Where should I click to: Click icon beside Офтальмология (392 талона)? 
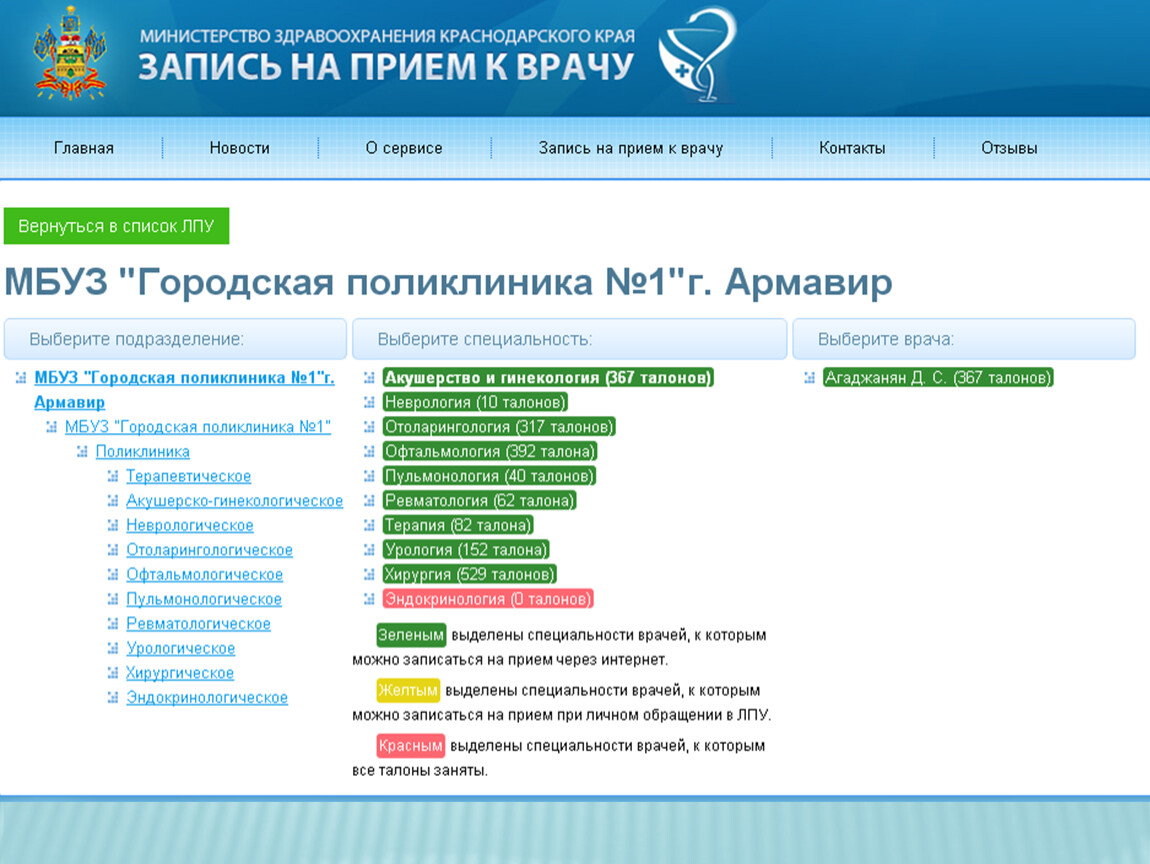tap(369, 452)
